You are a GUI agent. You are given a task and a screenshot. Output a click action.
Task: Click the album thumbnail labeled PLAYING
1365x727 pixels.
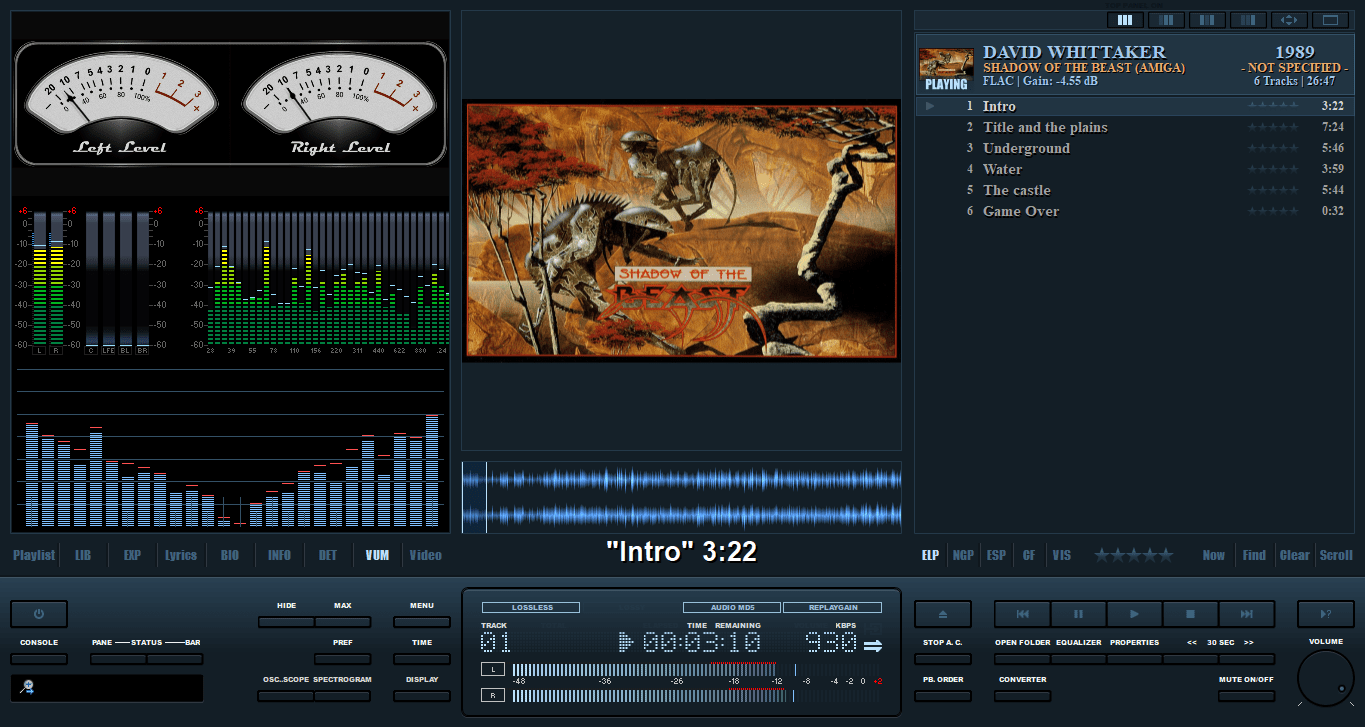pyautogui.click(x=946, y=70)
